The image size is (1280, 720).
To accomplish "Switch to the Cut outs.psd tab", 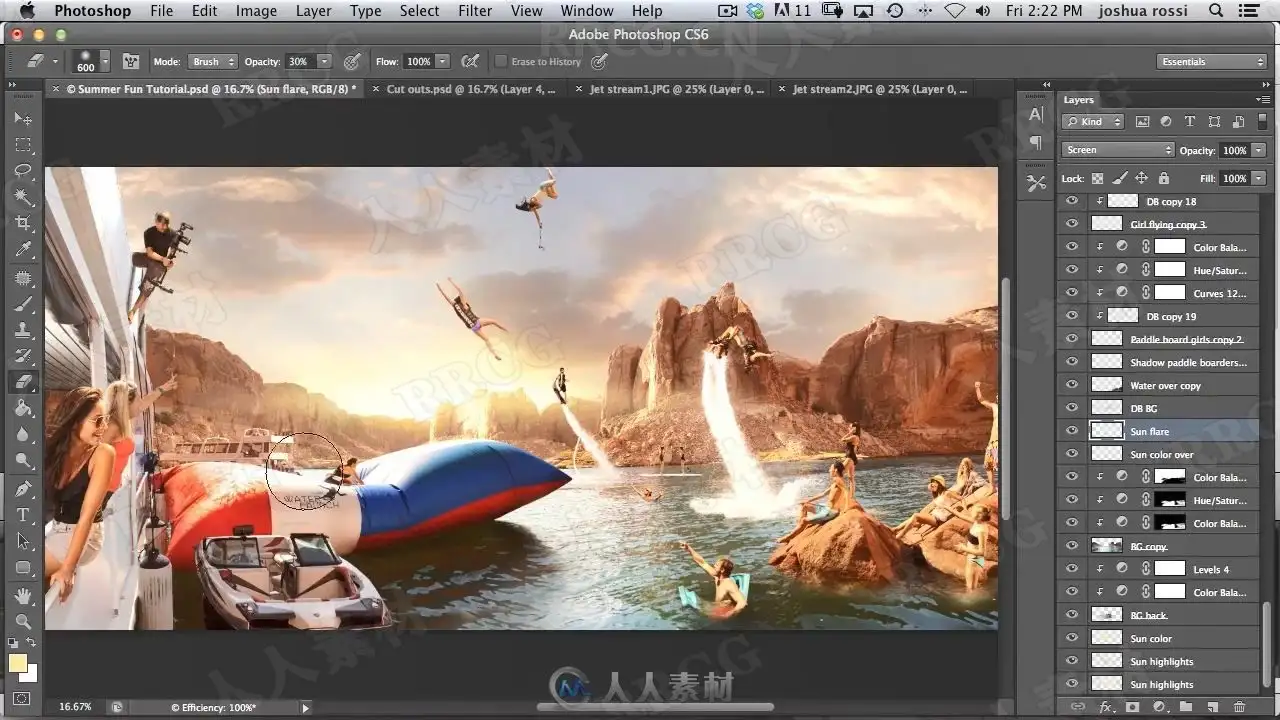I will (472, 89).
